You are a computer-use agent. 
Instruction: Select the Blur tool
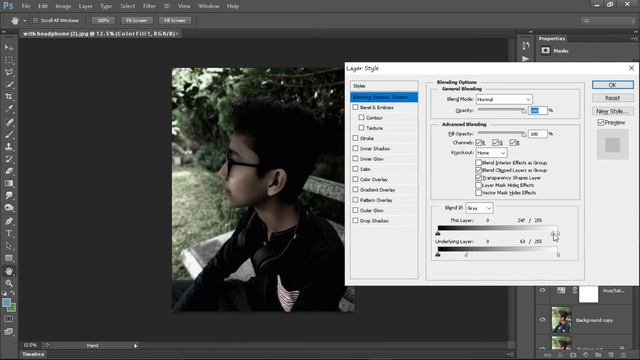[9, 196]
